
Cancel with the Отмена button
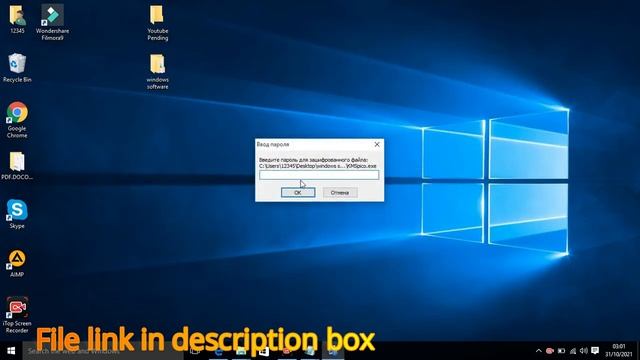click(340, 192)
